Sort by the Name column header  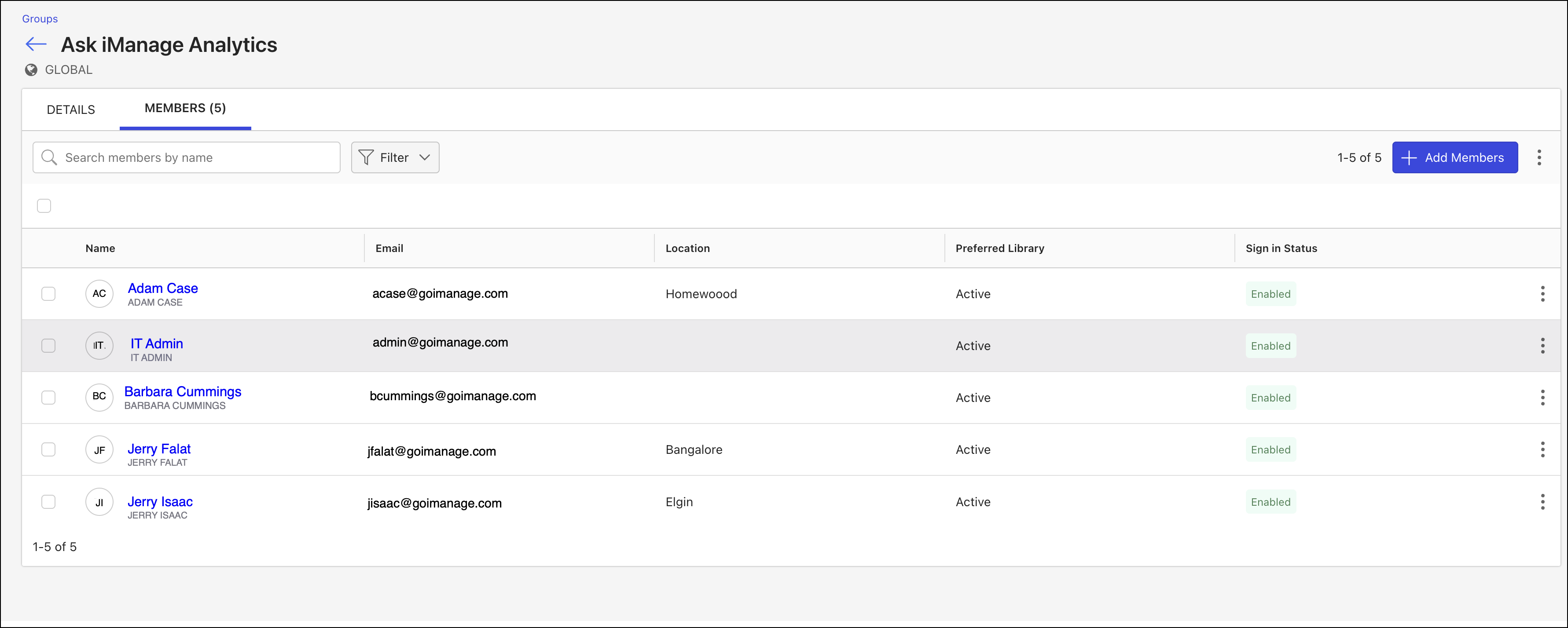(x=100, y=248)
